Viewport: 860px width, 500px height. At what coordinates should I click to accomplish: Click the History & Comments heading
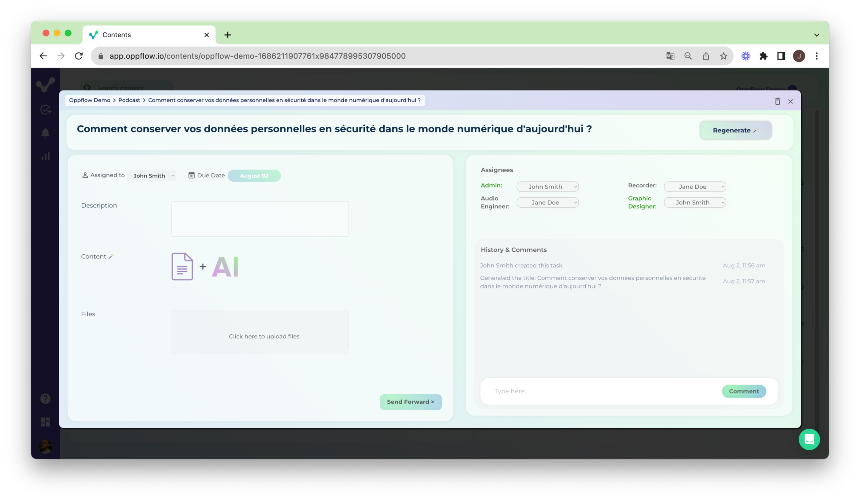pos(513,250)
